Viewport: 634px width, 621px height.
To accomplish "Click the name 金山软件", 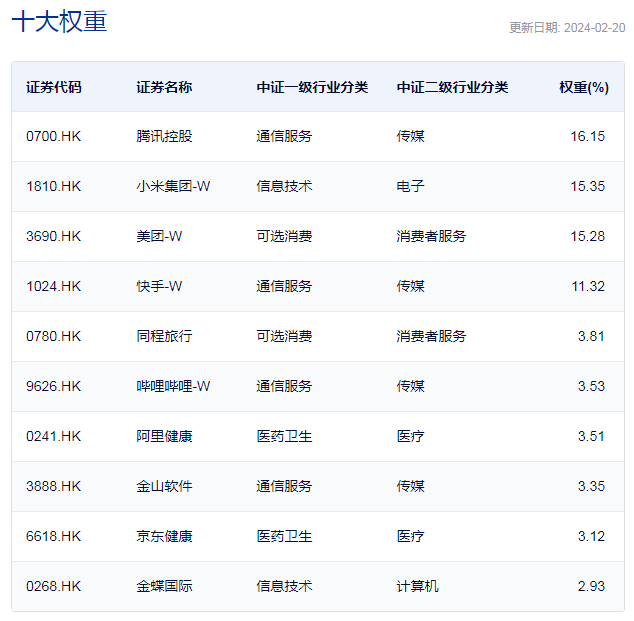I will [x=164, y=486].
